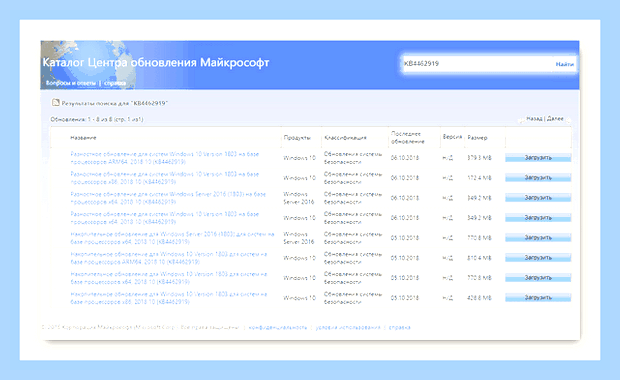The height and width of the screenshot is (380, 620).
Task: Open Накопительное обновление Windows 10 ARM64 link
Action: (169, 258)
